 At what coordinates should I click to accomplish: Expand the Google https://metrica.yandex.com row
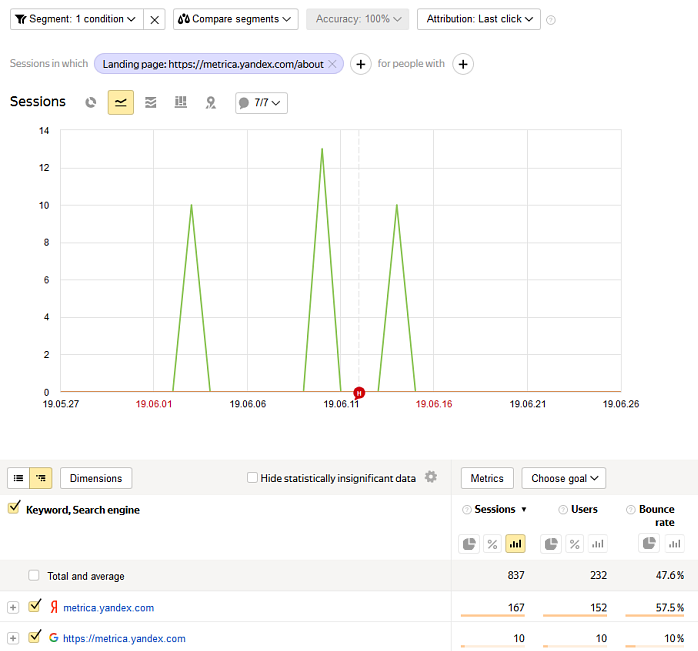(13, 638)
